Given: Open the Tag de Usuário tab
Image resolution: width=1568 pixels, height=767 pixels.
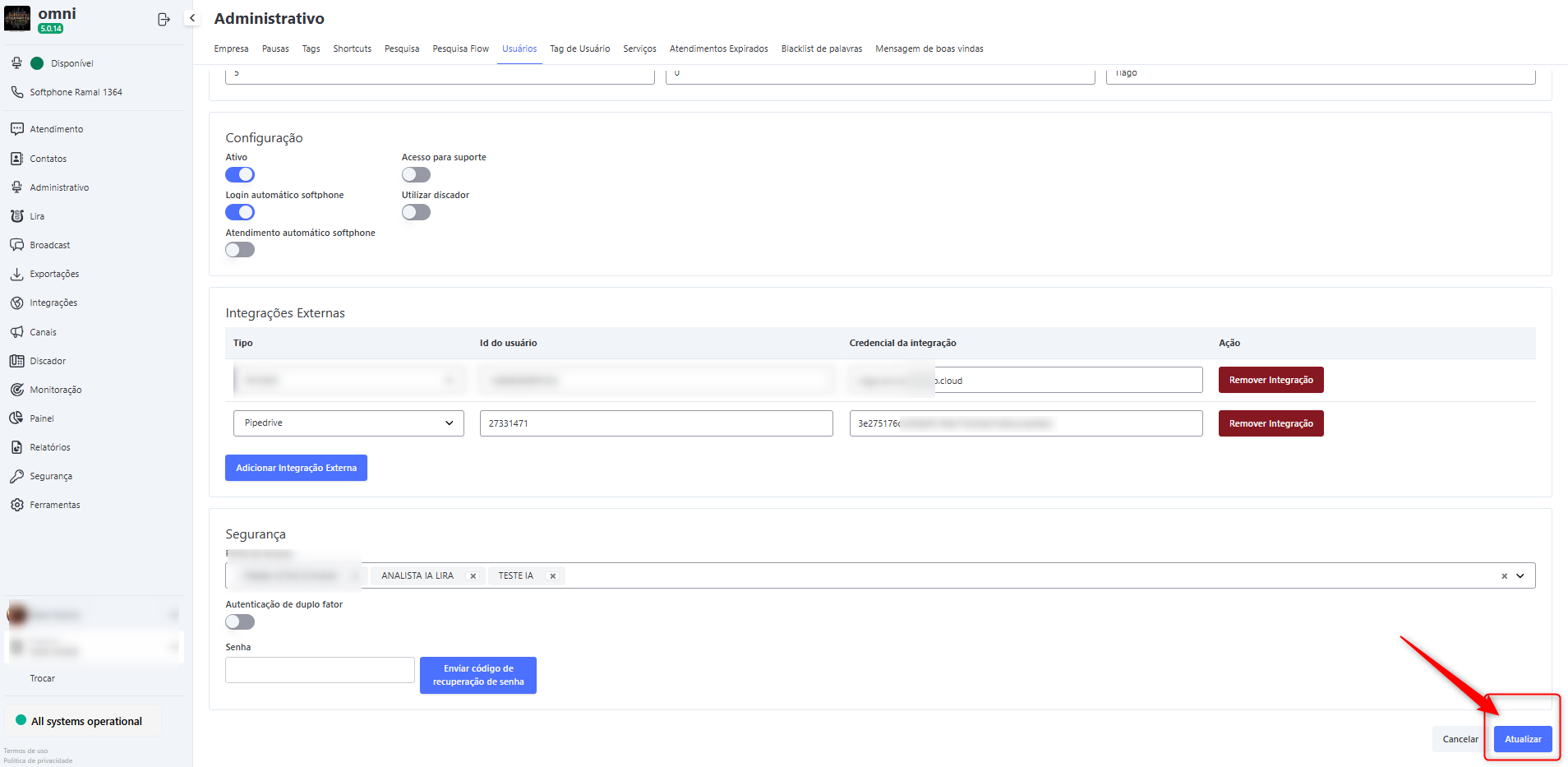Looking at the screenshot, I should click(579, 49).
